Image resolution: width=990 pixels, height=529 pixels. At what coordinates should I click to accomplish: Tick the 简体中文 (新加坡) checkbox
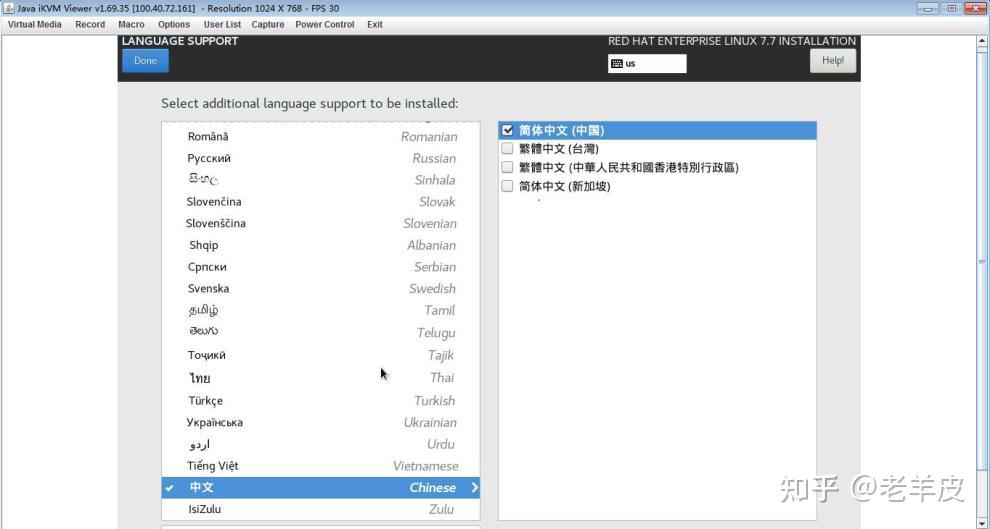(x=507, y=186)
